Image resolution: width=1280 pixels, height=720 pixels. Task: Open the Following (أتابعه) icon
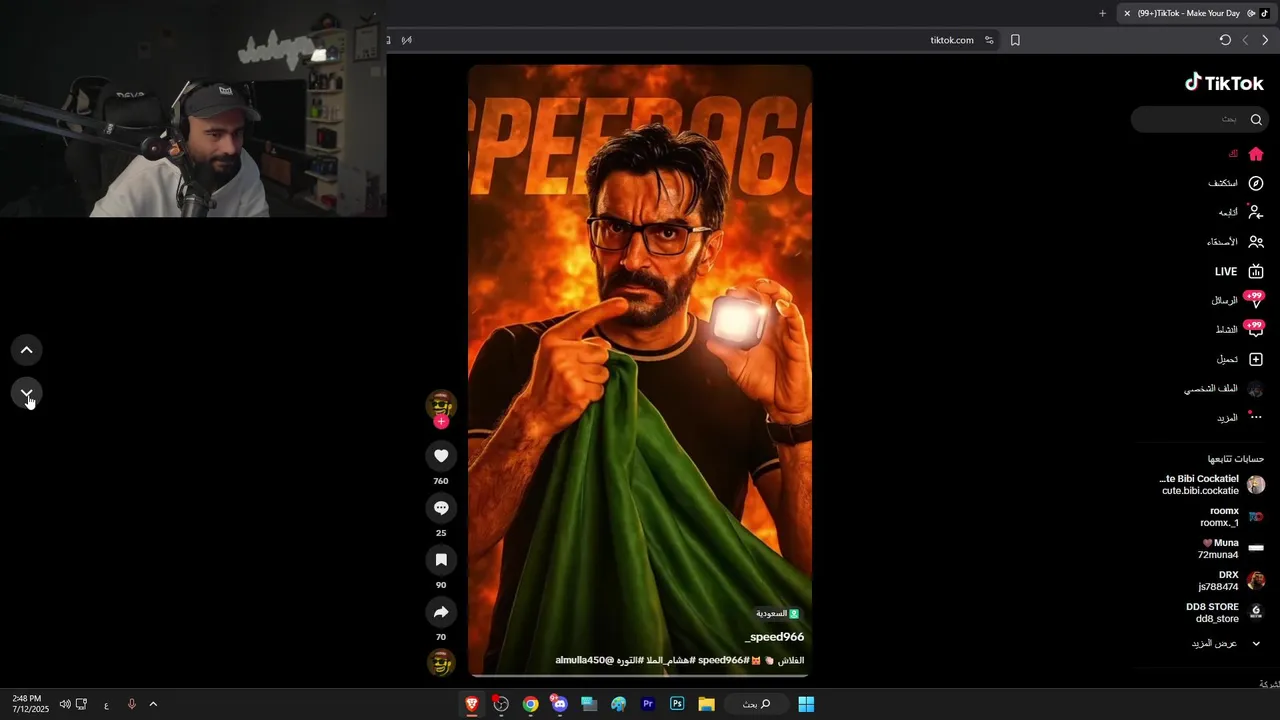[1256, 212]
